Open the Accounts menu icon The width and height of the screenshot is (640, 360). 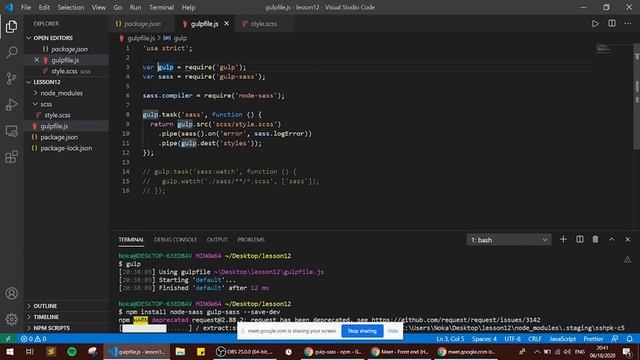click(11, 293)
